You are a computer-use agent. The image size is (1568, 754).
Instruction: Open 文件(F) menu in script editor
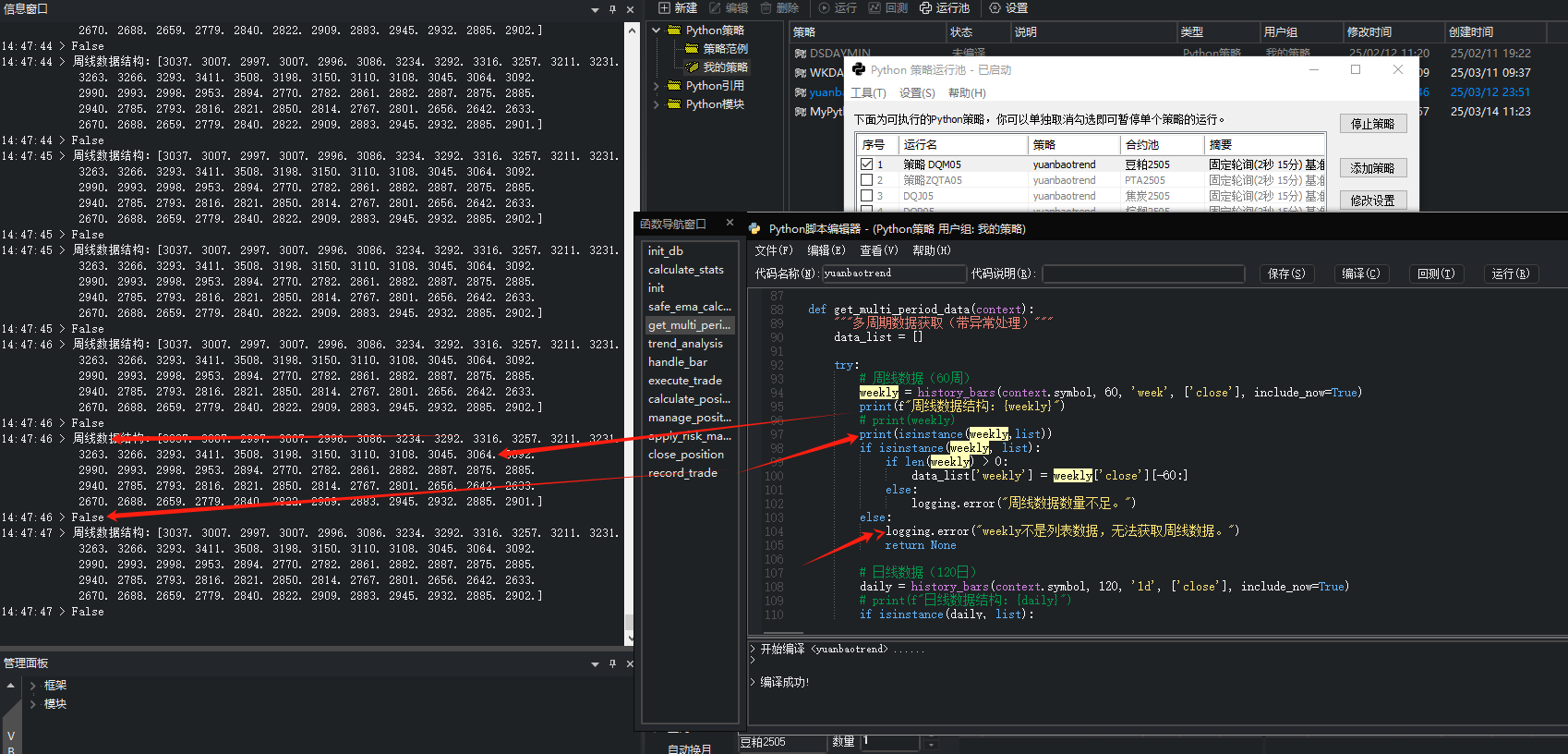point(774,250)
